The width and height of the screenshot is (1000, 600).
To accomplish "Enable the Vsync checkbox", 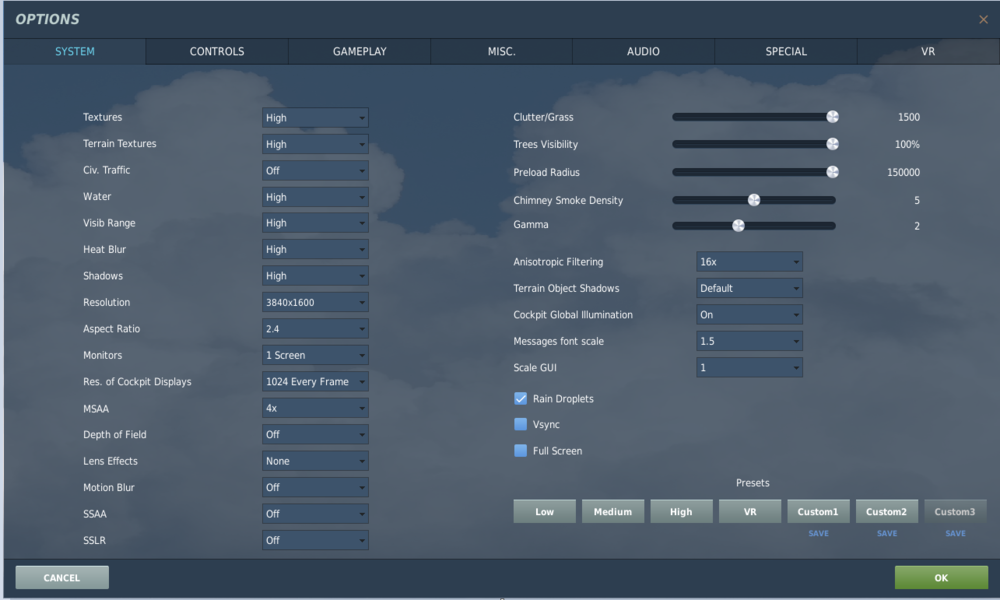I will click(520, 424).
